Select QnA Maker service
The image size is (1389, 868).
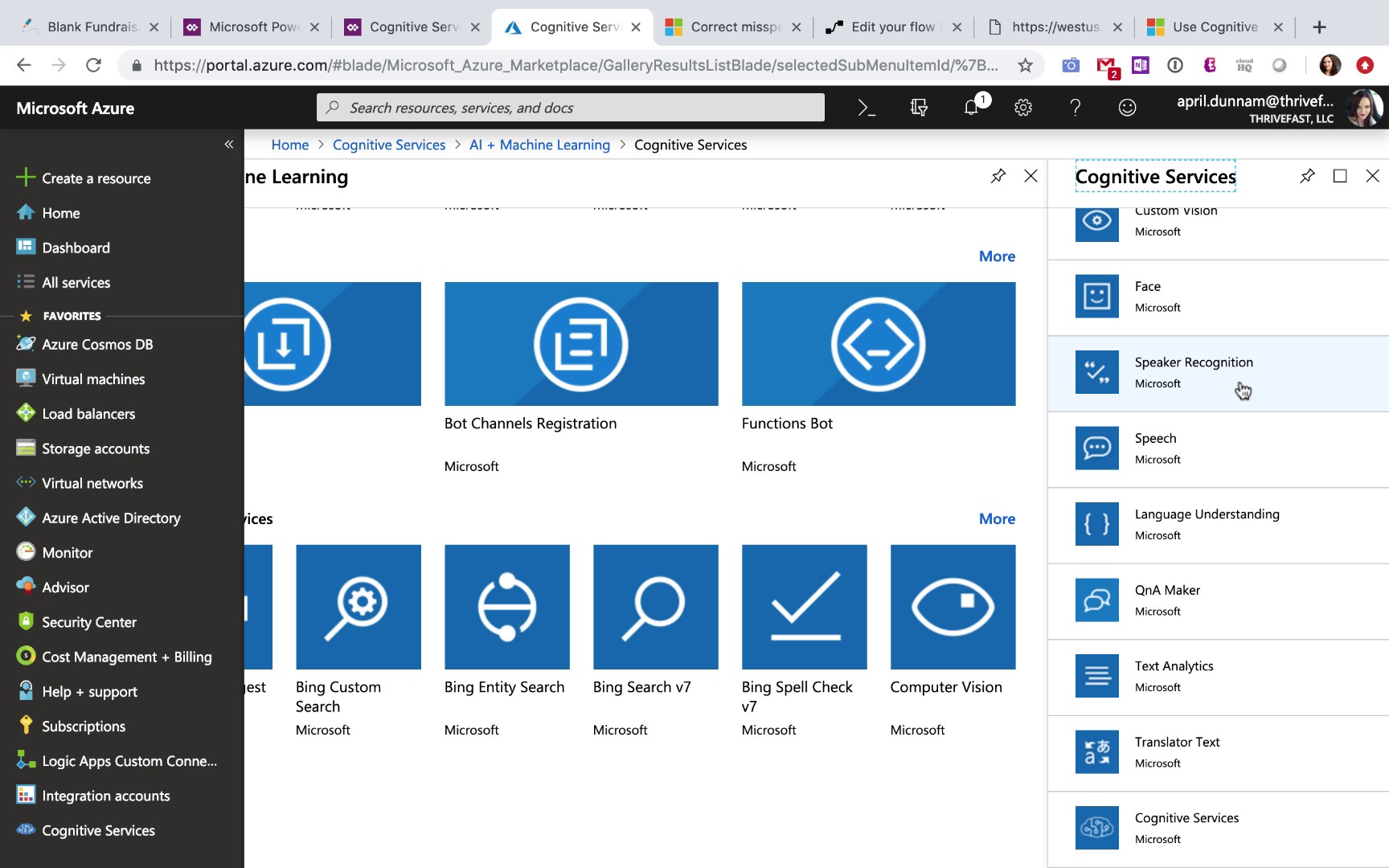[1219, 600]
